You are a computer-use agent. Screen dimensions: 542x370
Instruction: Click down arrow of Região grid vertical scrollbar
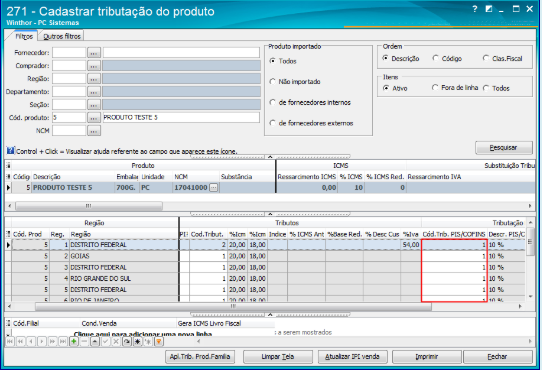[530, 296]
